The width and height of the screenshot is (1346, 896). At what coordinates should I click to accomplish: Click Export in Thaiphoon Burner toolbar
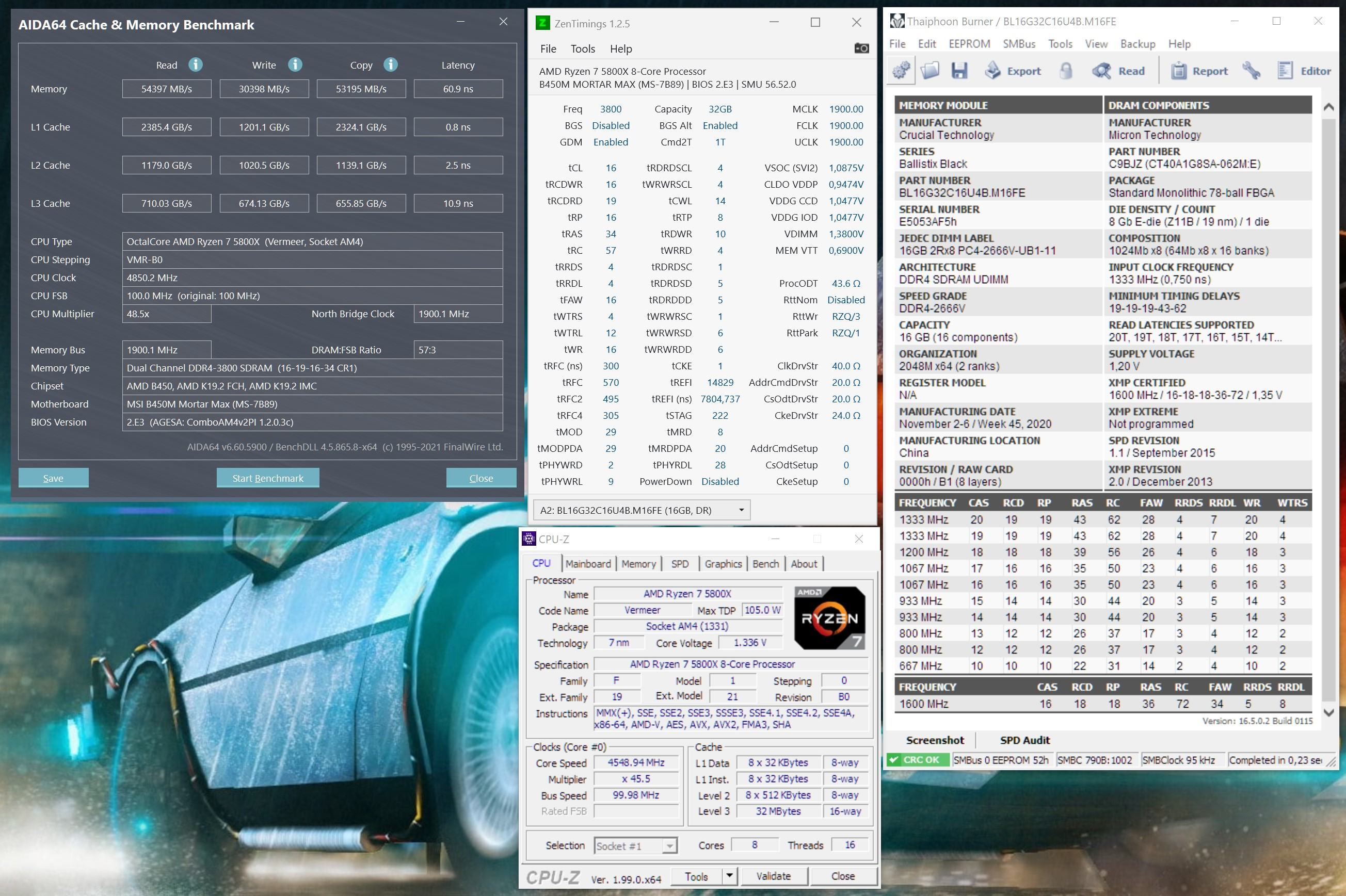click(1013, 71)
